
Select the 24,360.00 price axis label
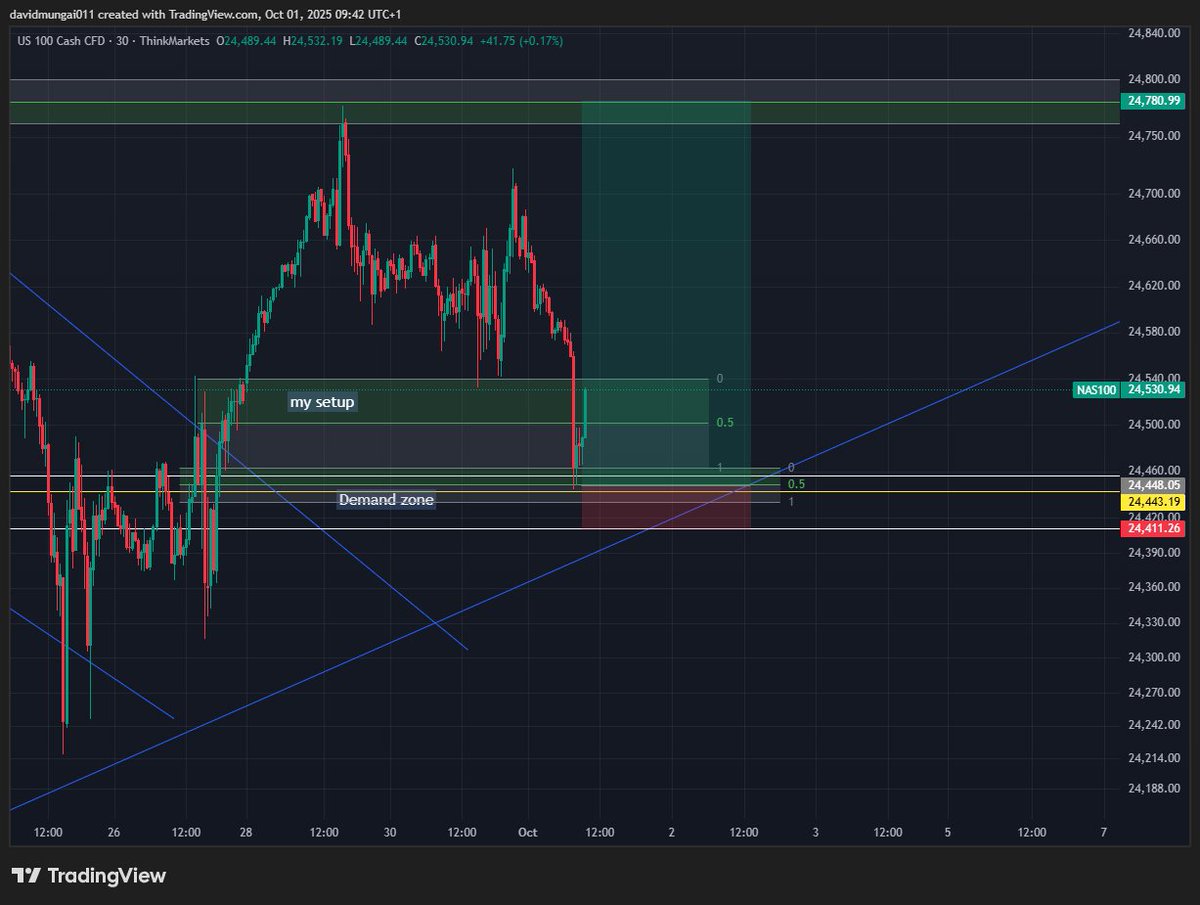coord(1155,587)
